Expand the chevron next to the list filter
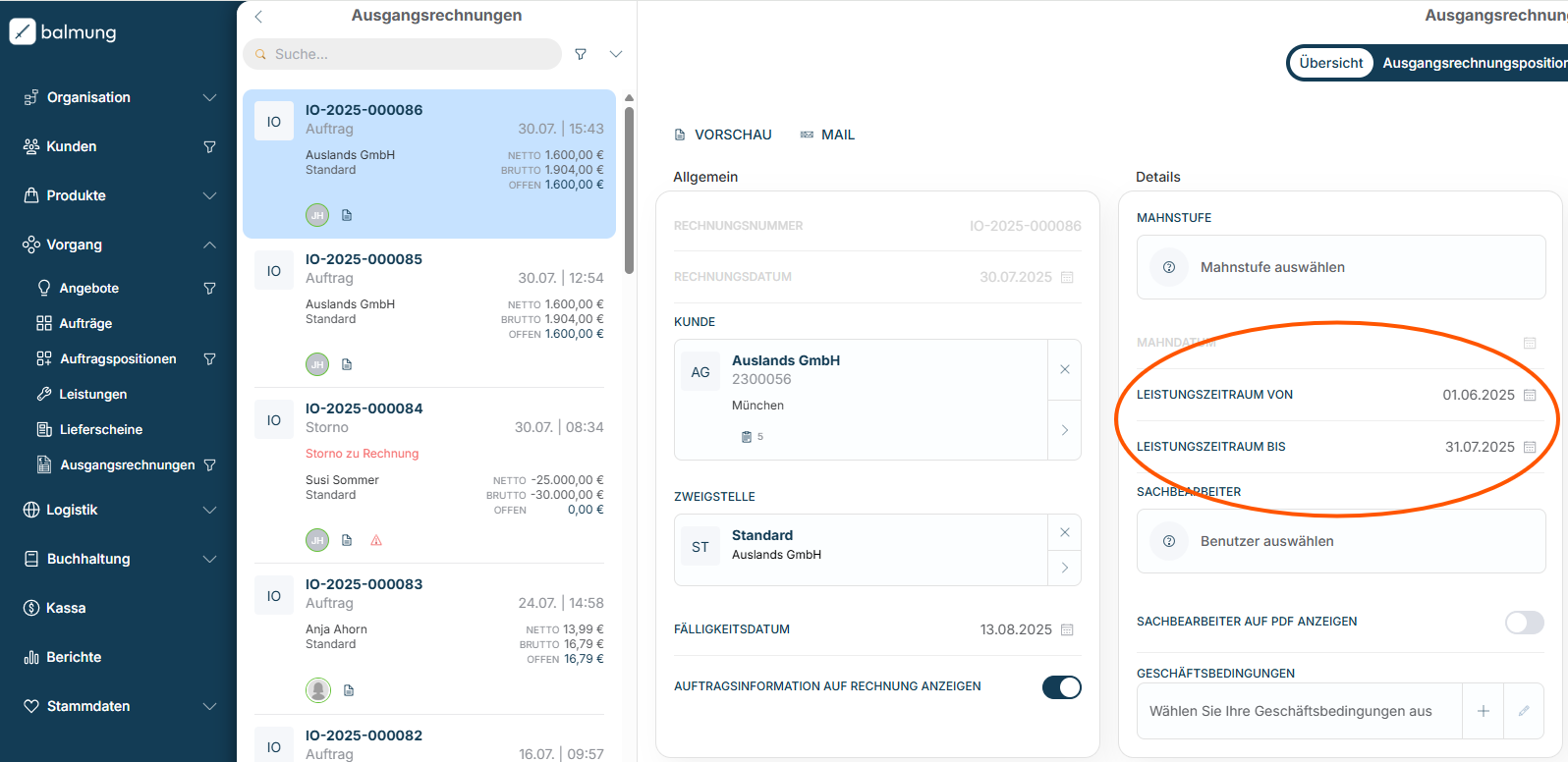This screenshot has width=1568, height=762. (616, 54)
